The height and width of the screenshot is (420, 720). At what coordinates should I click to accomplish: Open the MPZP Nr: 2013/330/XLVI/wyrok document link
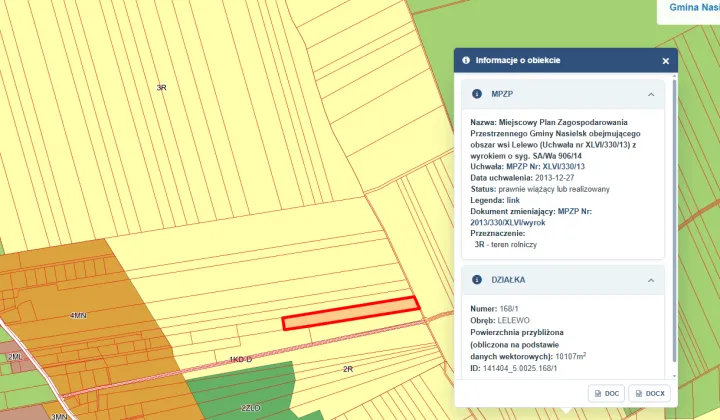pos(531,217)
